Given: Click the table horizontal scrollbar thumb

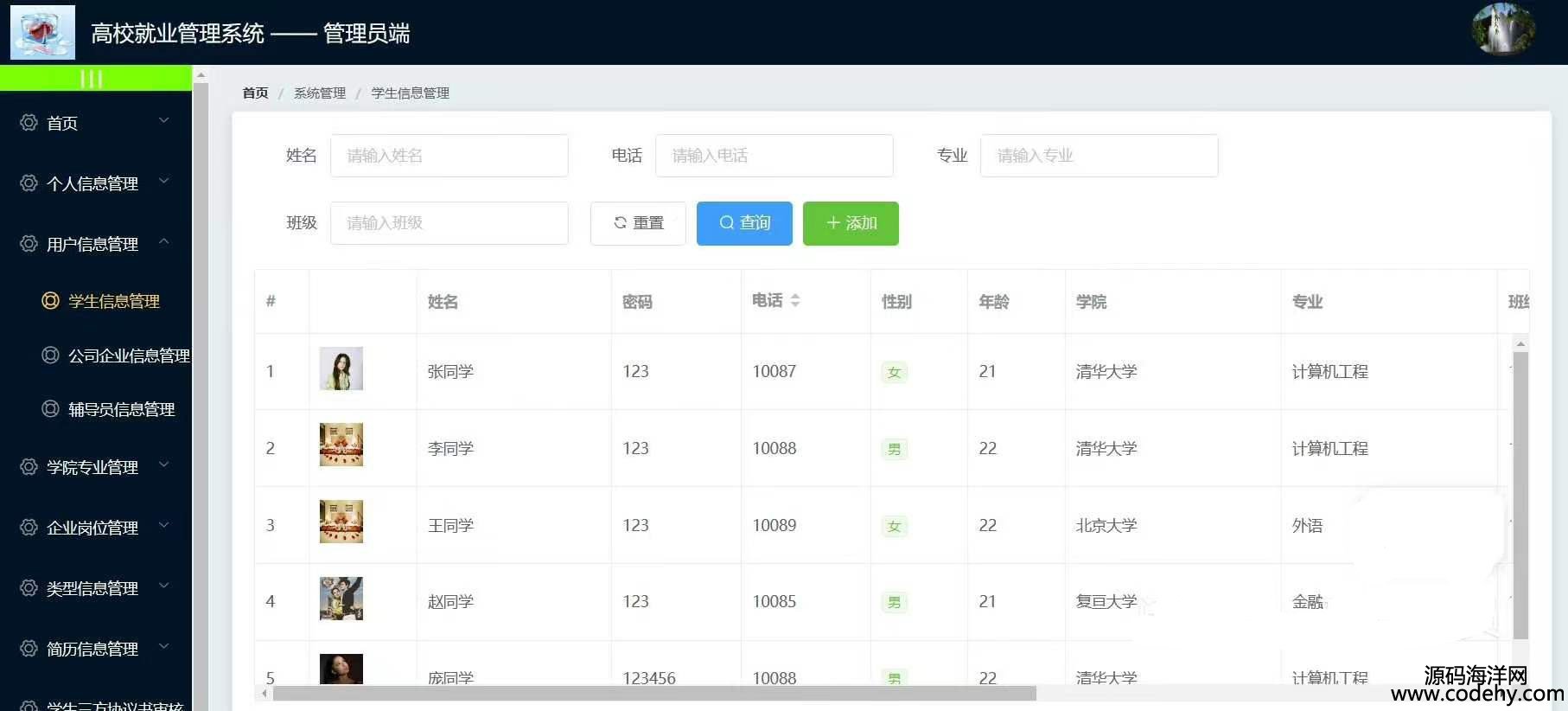Looking at the screenshot, I should [x=654, y=694].
